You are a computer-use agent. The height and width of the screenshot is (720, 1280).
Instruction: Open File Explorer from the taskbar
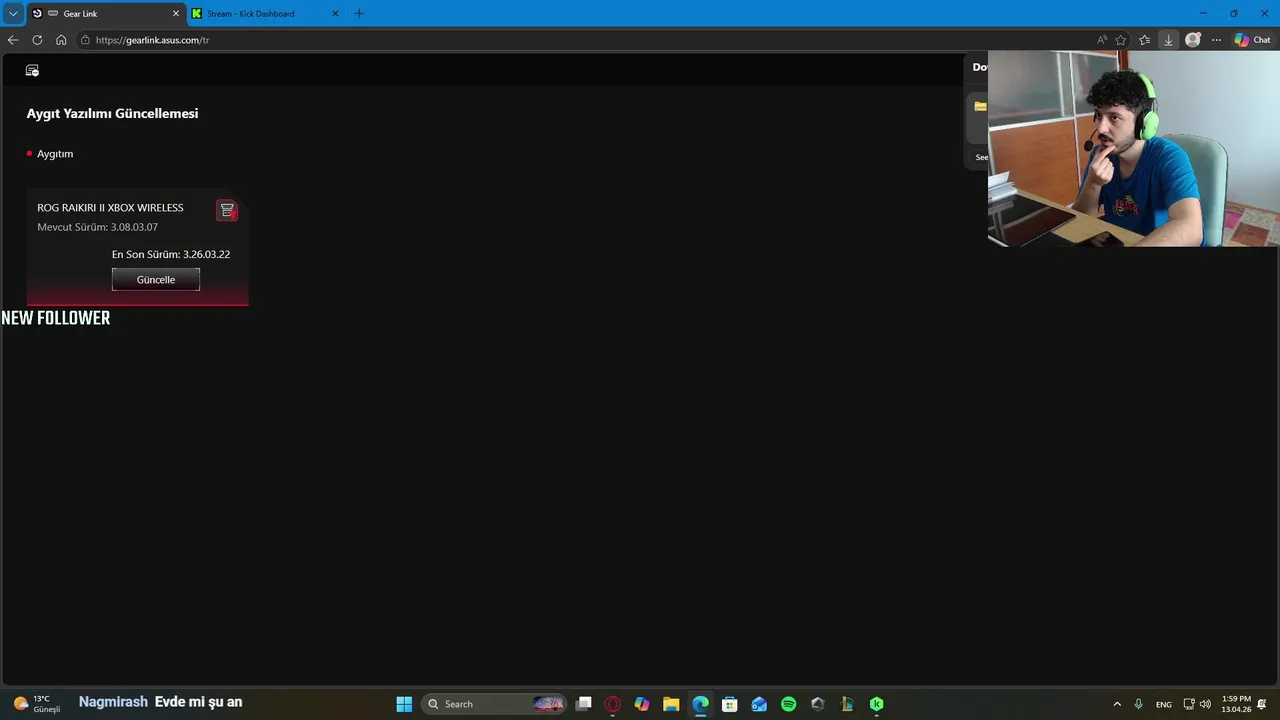pyautogui.click(x=671, y=704)
